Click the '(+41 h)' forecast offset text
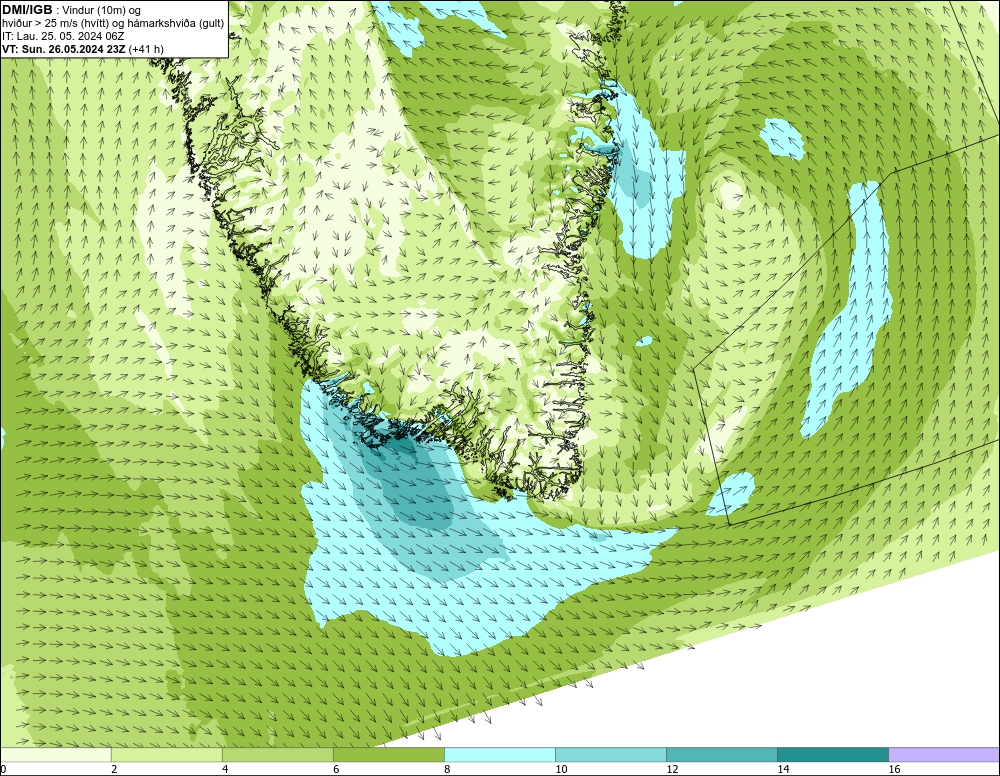Image resolution: width=1000 pixels, height=776 pixels. click(x=146, y=49)
